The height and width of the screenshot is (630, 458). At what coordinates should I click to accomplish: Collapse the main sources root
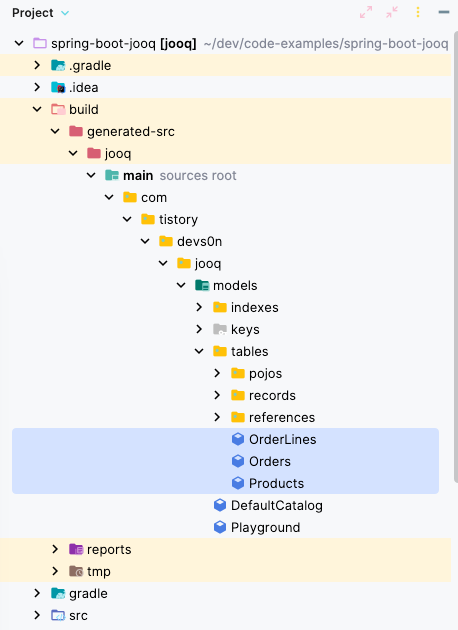coord(91,175)
